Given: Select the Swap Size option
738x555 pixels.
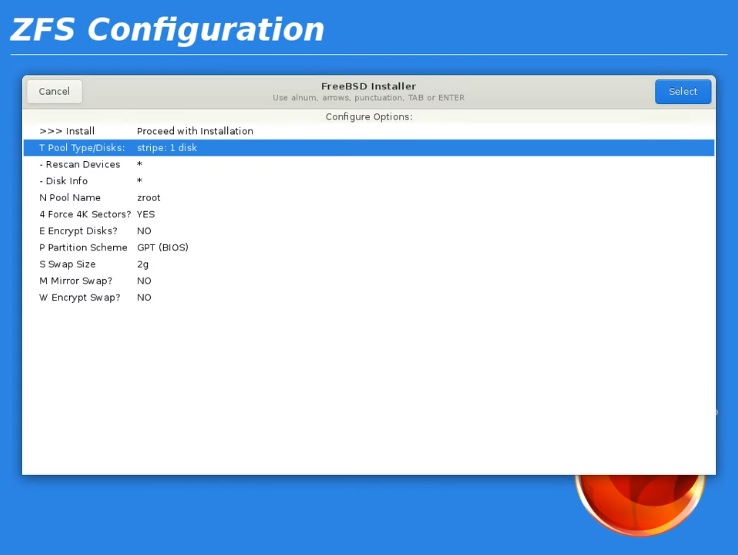Looking at the screenshot, I should click(x=68, y=264).
